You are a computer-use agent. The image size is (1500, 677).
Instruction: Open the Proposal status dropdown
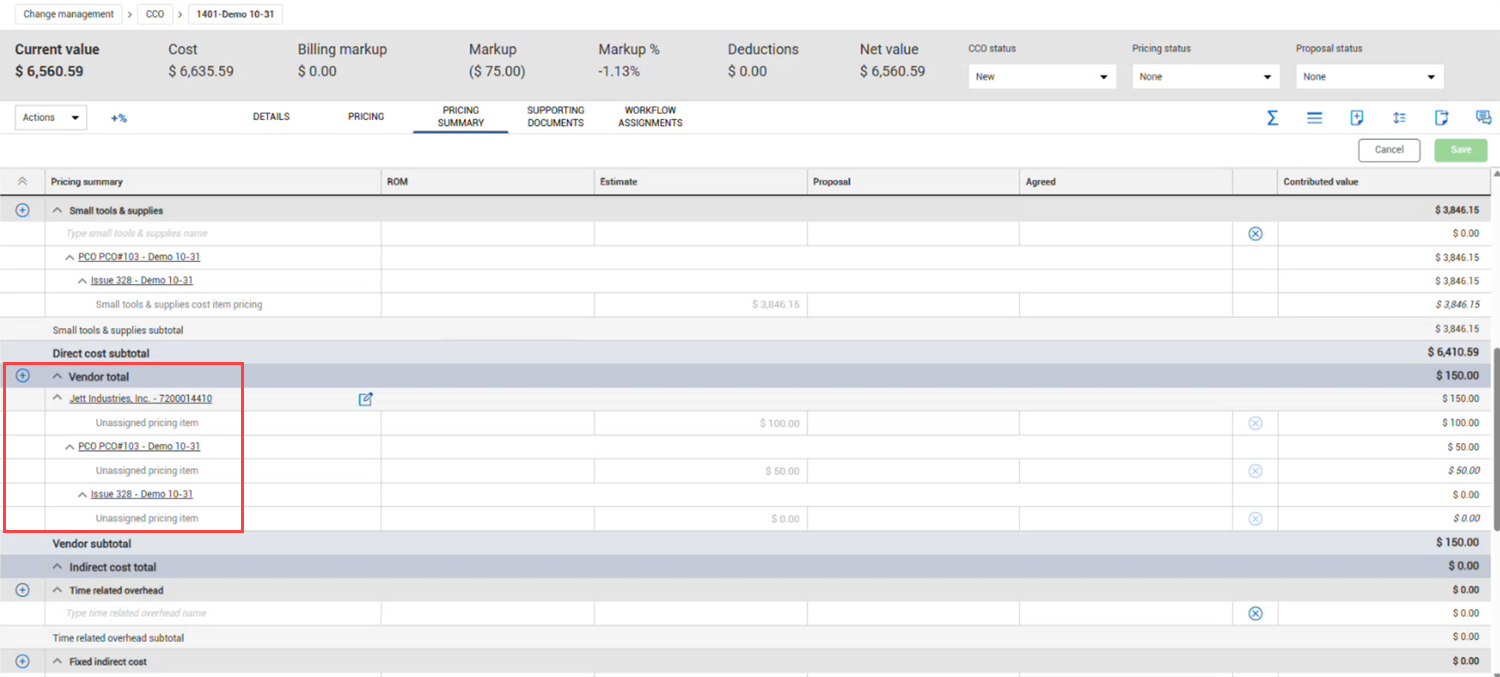click(1370, 76)
